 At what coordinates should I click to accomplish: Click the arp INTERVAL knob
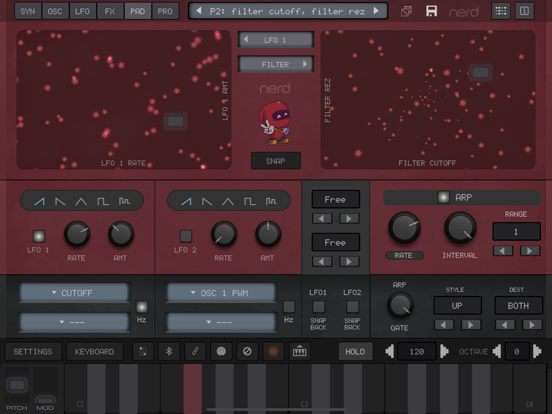point(460,228)
